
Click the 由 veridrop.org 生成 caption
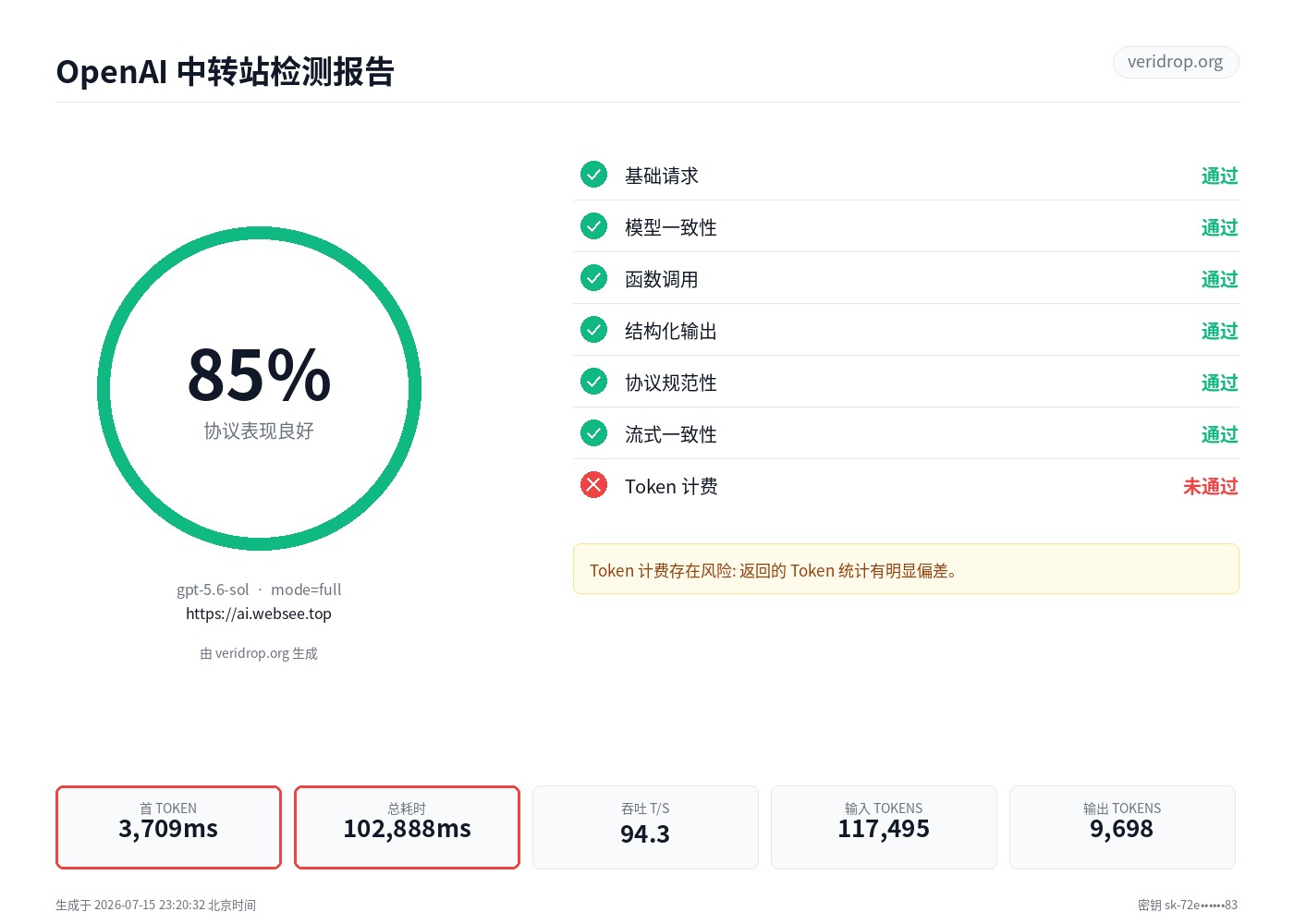(259, 653)
